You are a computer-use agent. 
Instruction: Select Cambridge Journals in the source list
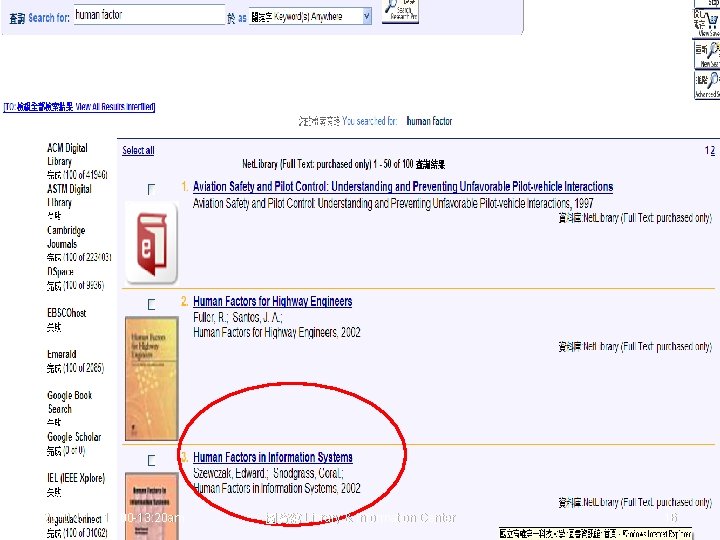coord(66,237)
